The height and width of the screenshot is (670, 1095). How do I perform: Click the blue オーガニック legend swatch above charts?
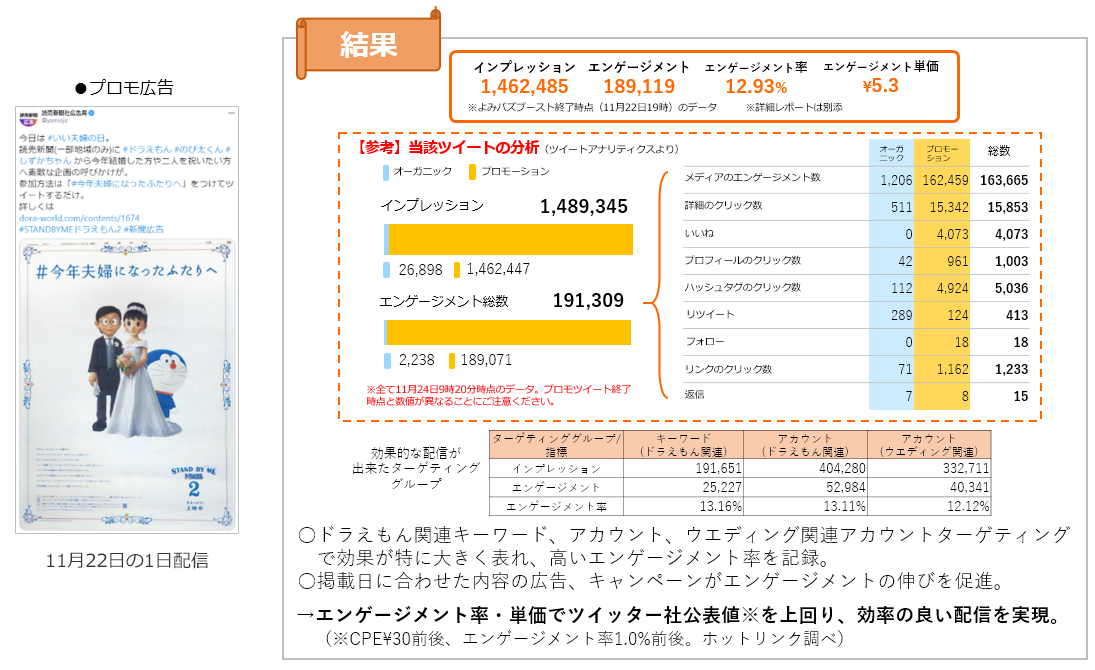click(386, 172)
